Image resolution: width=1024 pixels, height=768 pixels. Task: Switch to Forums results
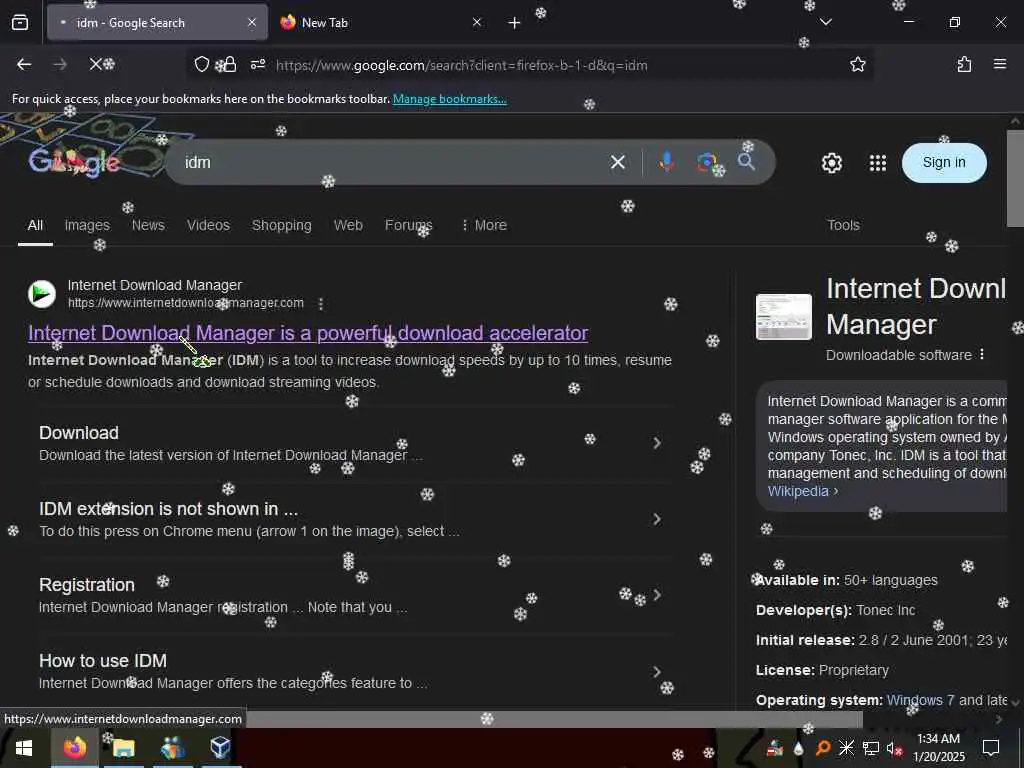tap(408, 225)
